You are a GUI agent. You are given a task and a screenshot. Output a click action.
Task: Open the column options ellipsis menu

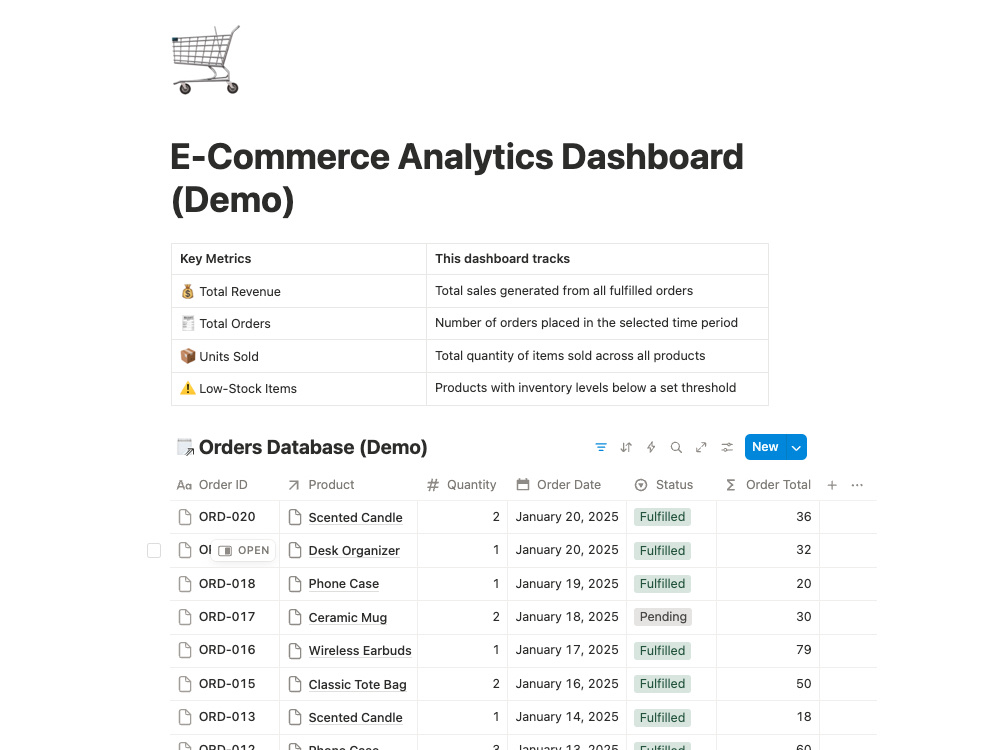857,485
